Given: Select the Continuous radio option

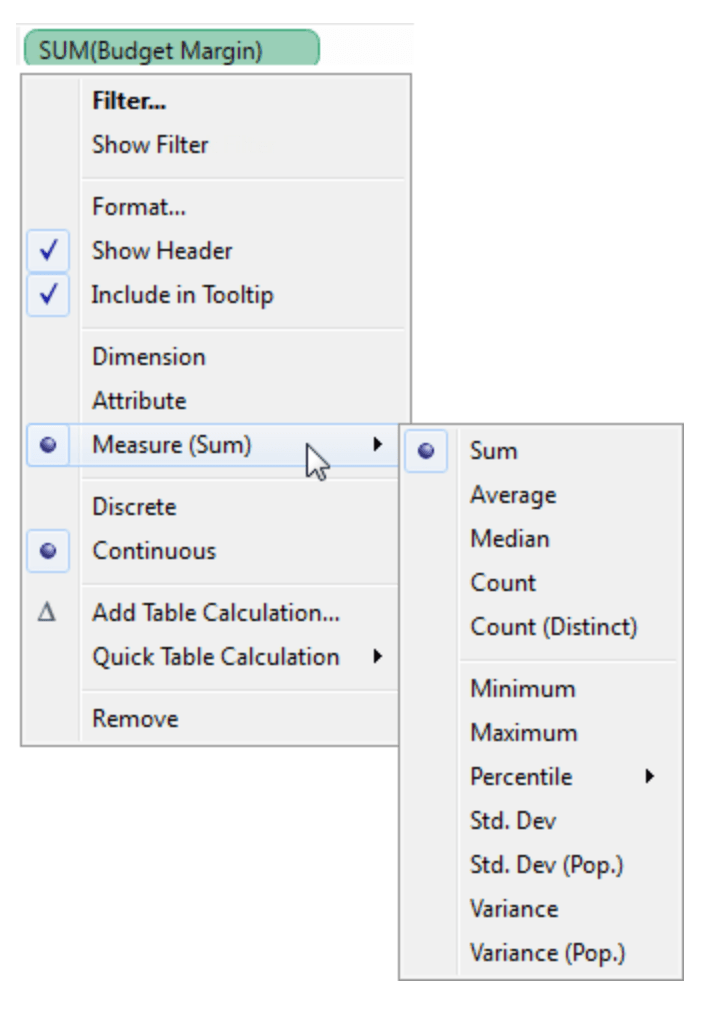Looking at the screenshot, I should coord(154,551).
